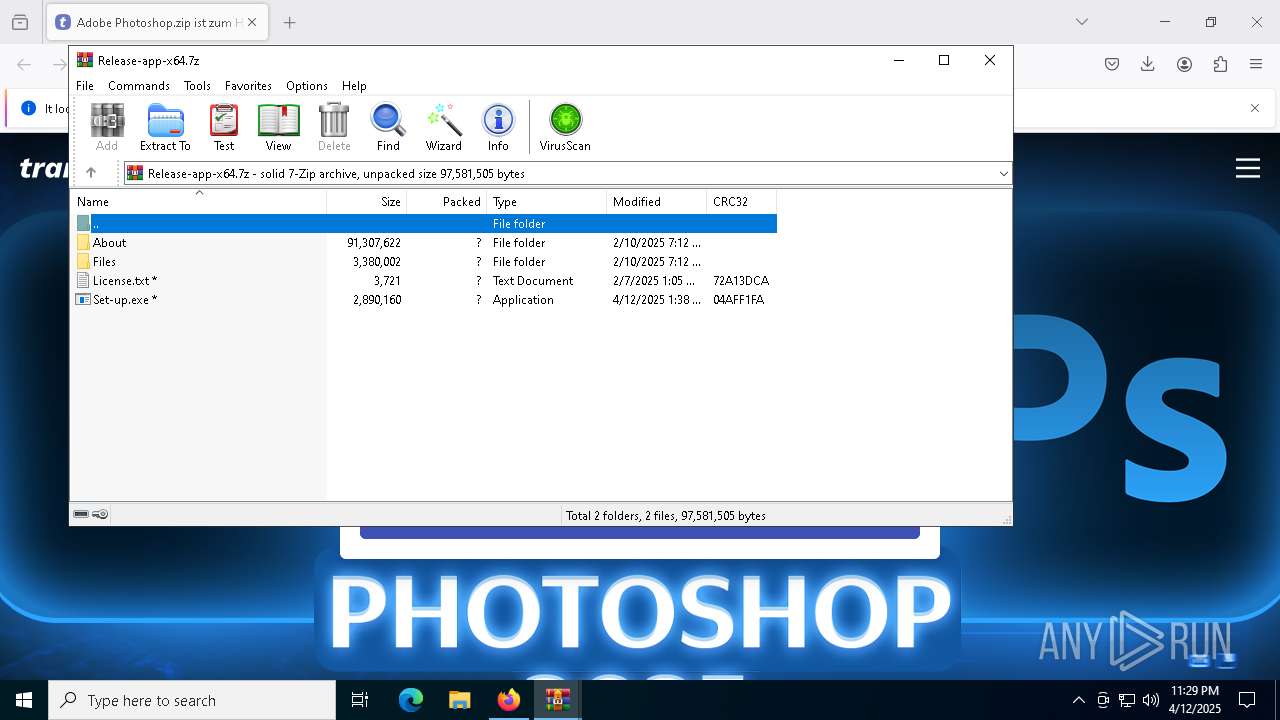The width and height of the screenshot is (1280, 720).
Task: Click 'Text Document' type cell
Action: tap(533, 281)
